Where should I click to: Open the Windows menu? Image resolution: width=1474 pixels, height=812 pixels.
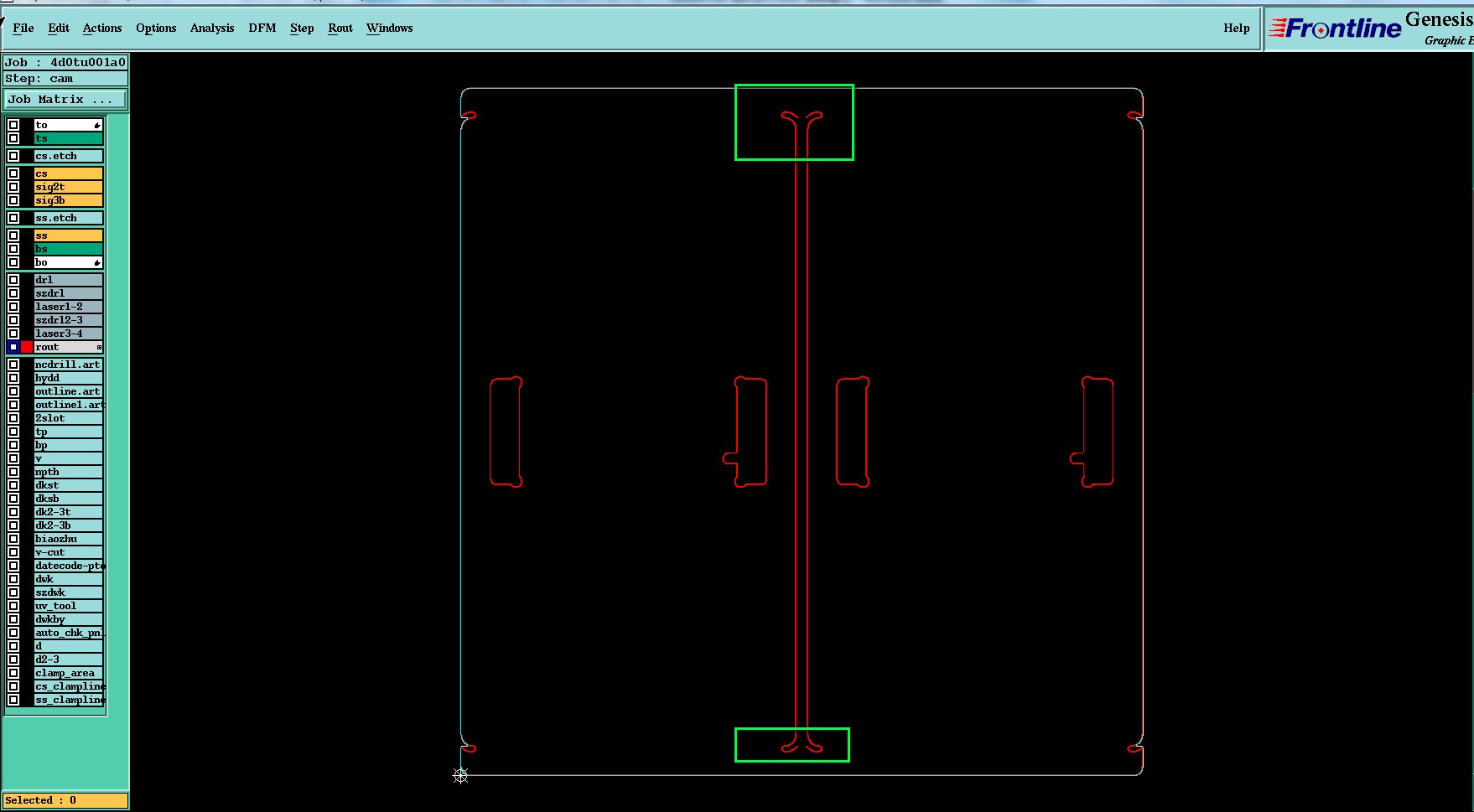(x=390, y=28)
